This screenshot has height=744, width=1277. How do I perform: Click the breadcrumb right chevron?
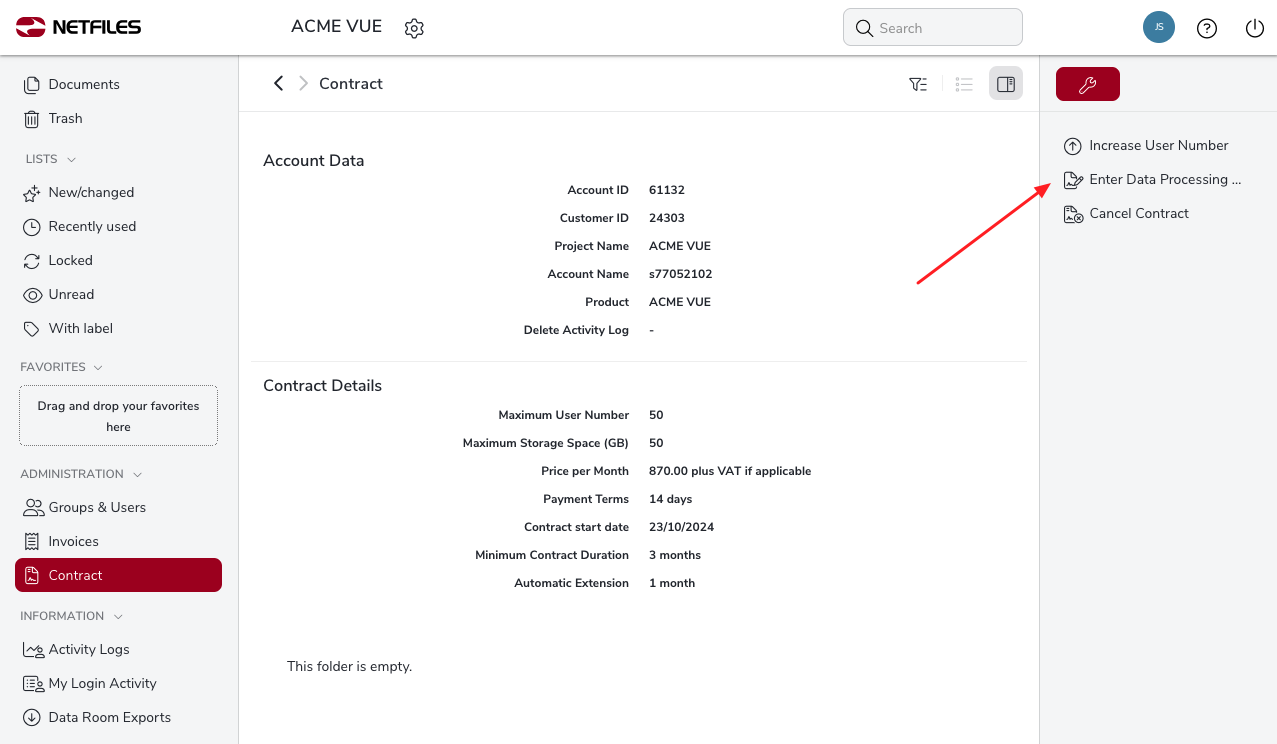point(303,84)
